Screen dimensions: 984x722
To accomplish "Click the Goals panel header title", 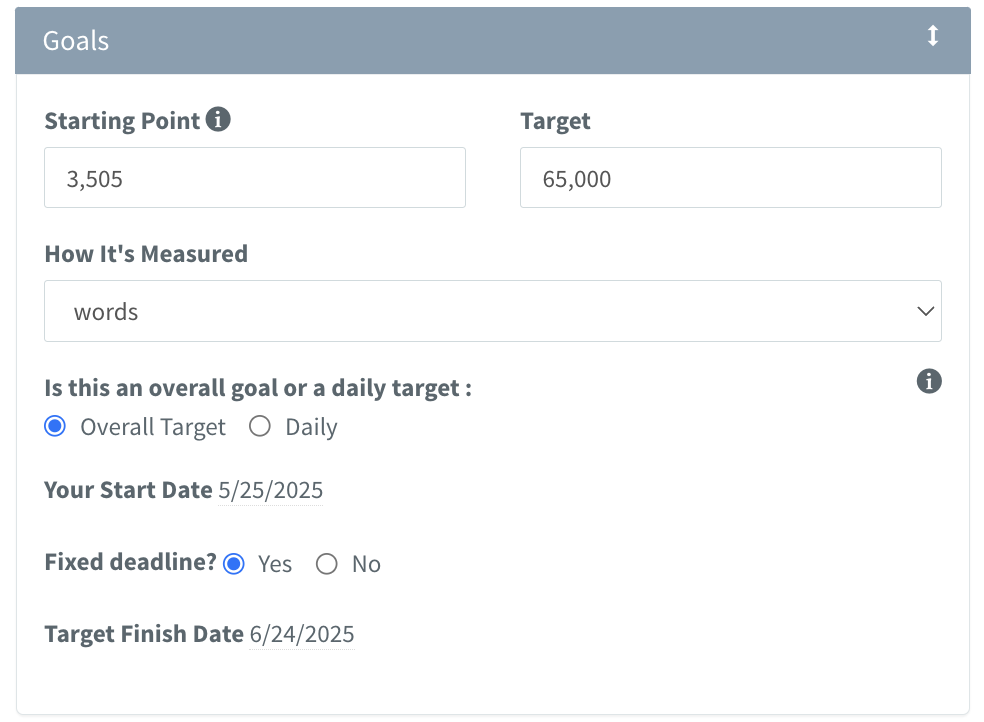I will (76, 41).
